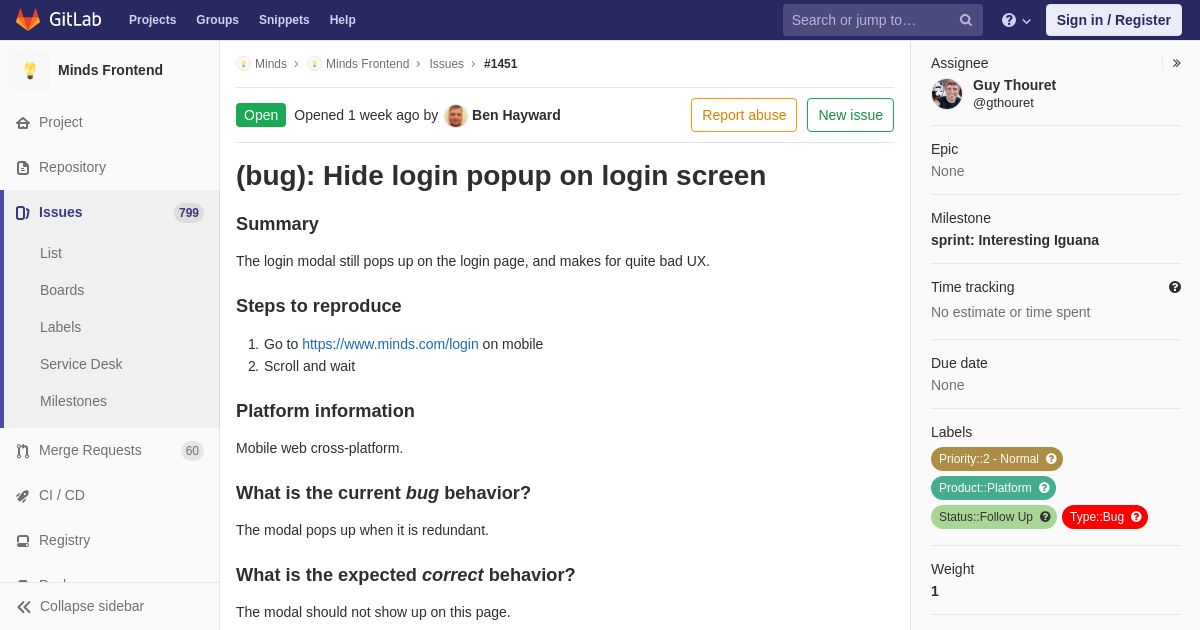Select the Boards sidebar item
Image resolution: width=1200 pixels, height=630 pixels.
coord(62,290)
